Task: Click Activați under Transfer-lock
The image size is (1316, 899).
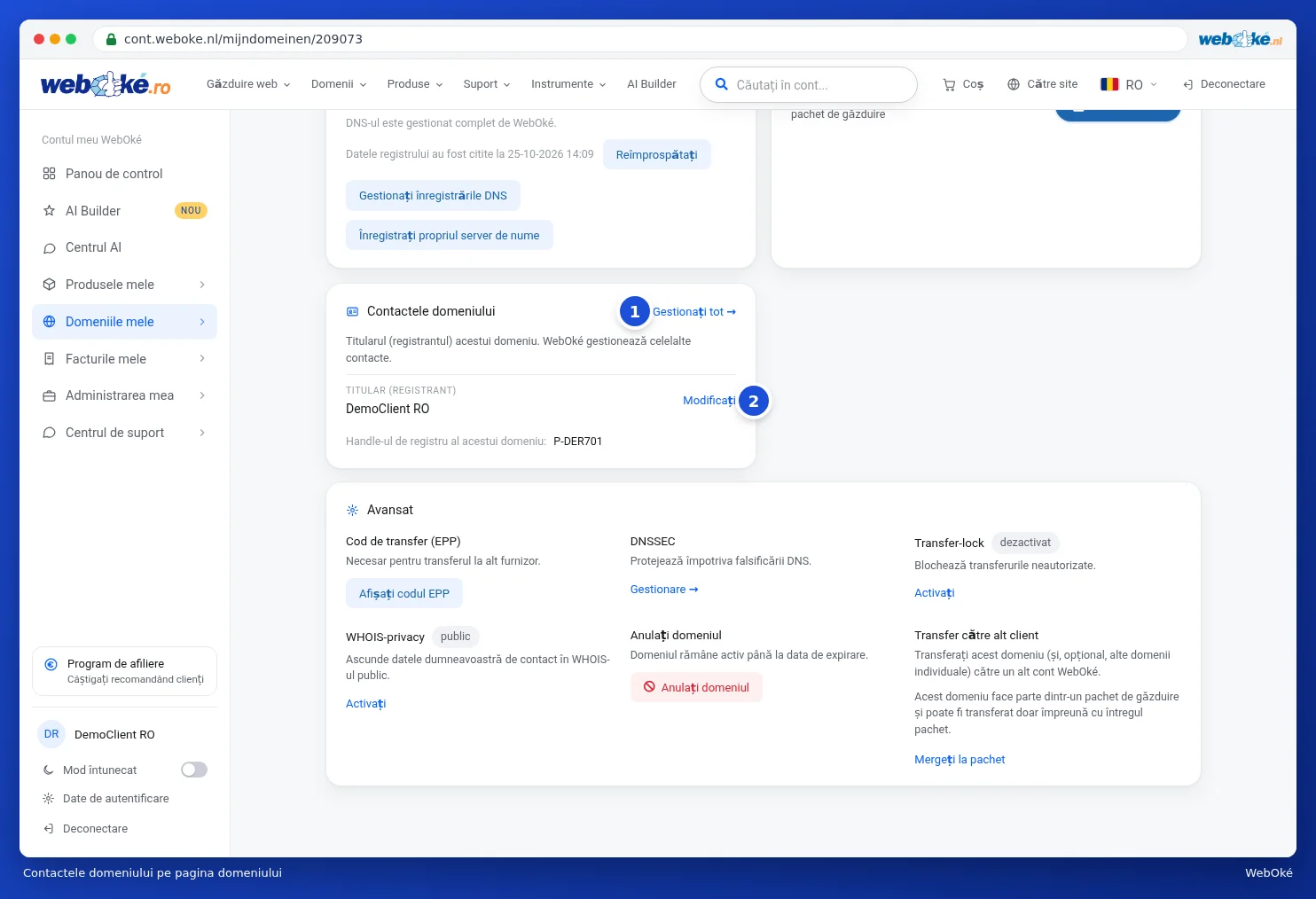Action: (935, 593)
